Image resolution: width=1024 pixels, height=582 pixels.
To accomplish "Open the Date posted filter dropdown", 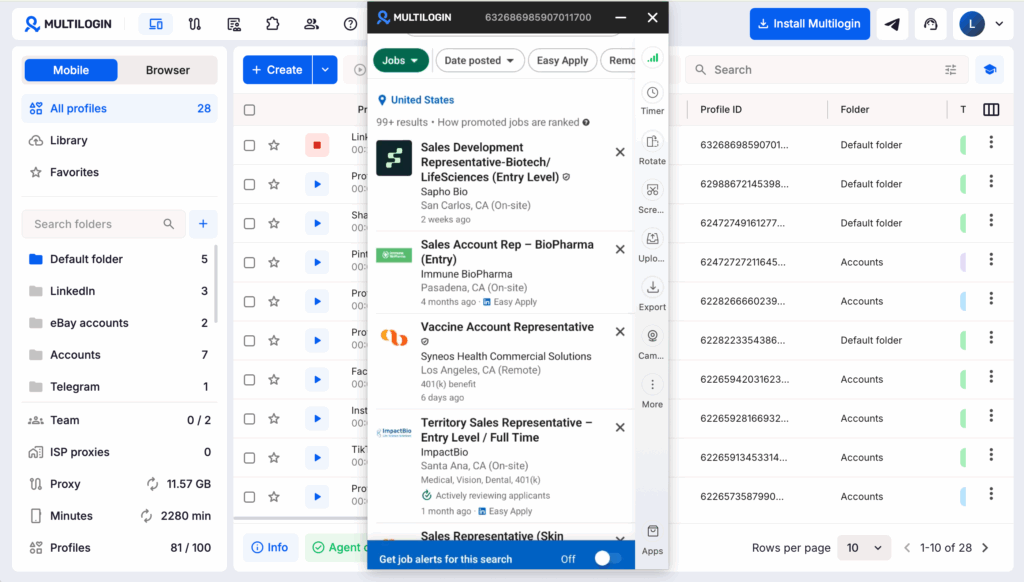I will coord(479,60).
